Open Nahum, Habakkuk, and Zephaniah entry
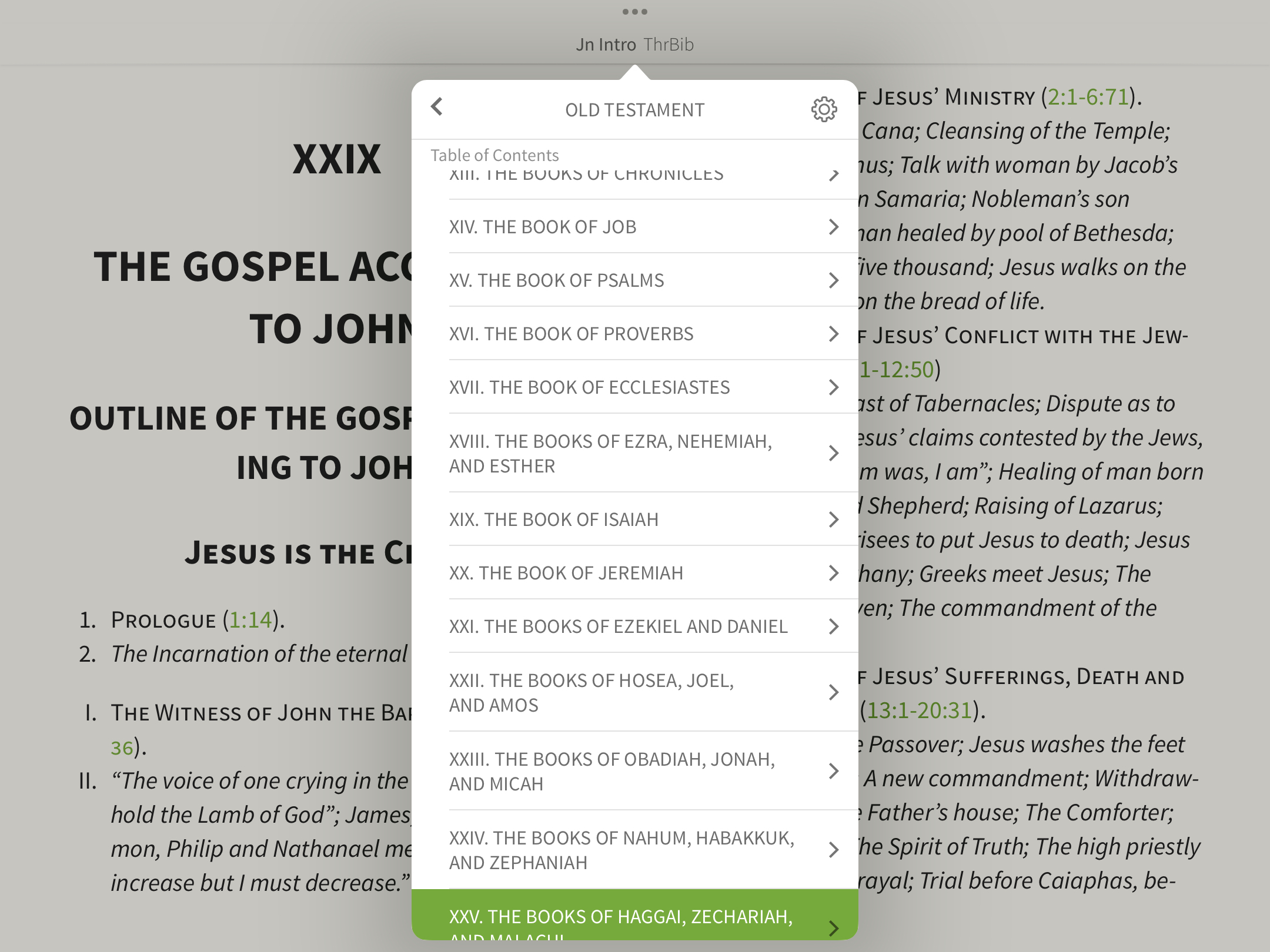 click(x=621, y=850)
